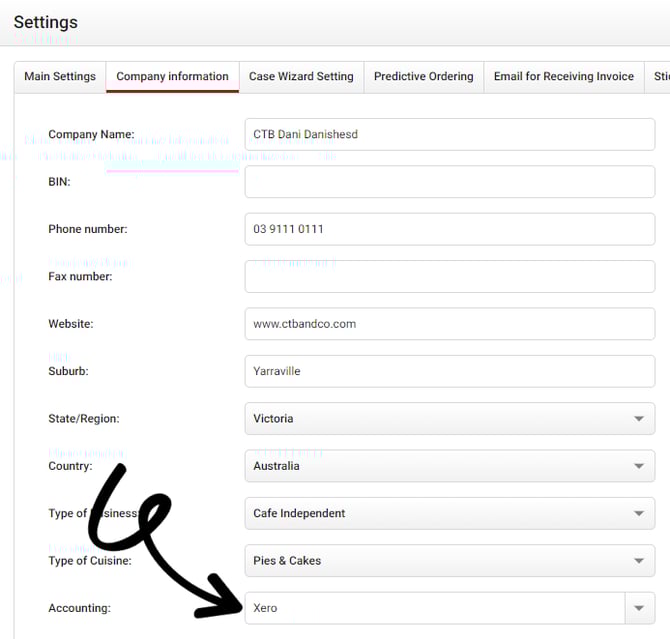The width and height of the screenshot is (670, 639).
Task: Click the Phone number label
Action: point(88,229)
